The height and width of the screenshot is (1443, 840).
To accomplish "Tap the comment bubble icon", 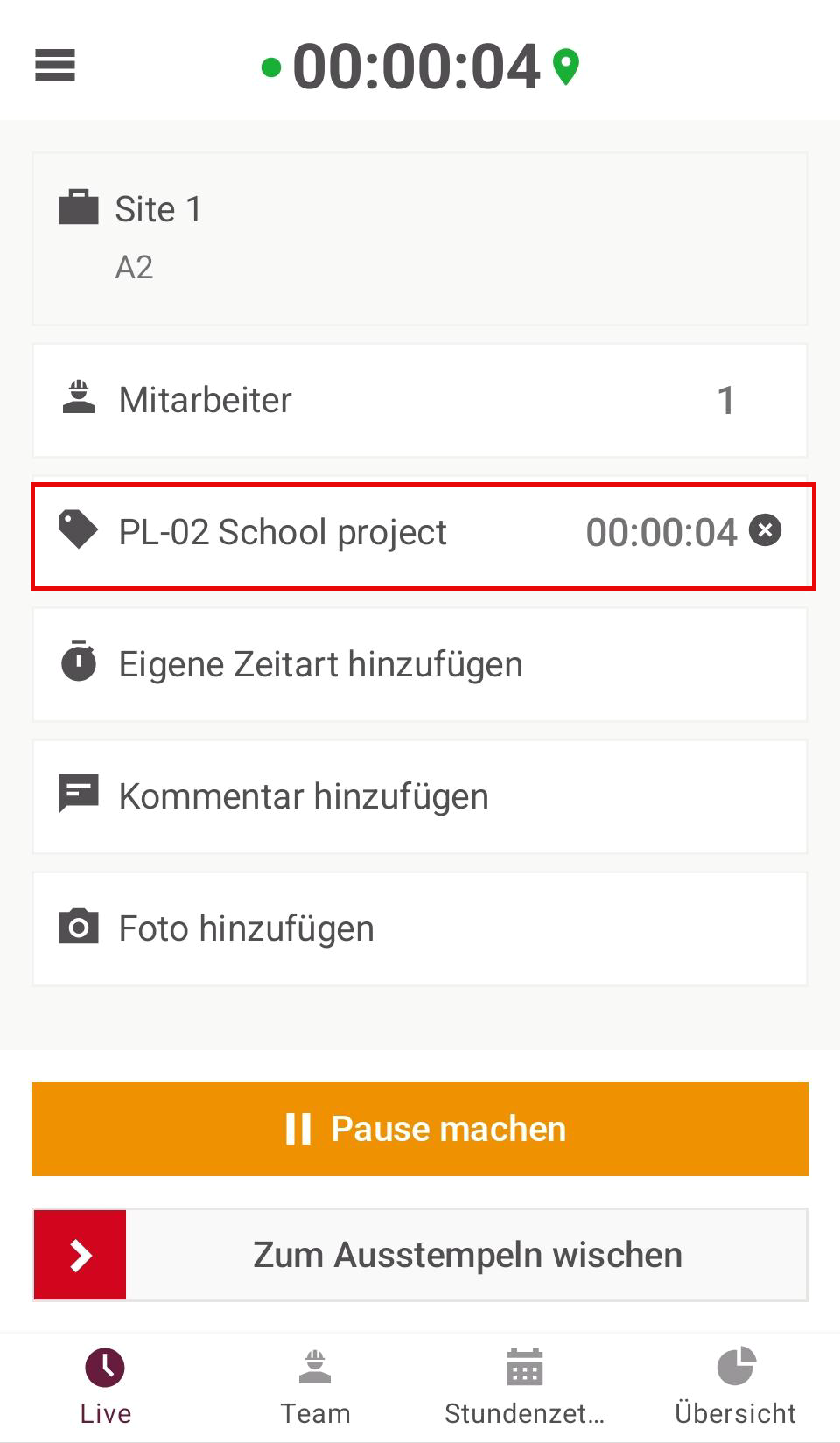I will 79,795.
